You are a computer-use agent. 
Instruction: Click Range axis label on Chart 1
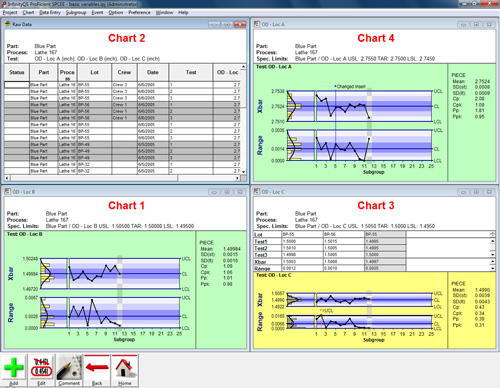pyautogui.click(x=10, y=313)
